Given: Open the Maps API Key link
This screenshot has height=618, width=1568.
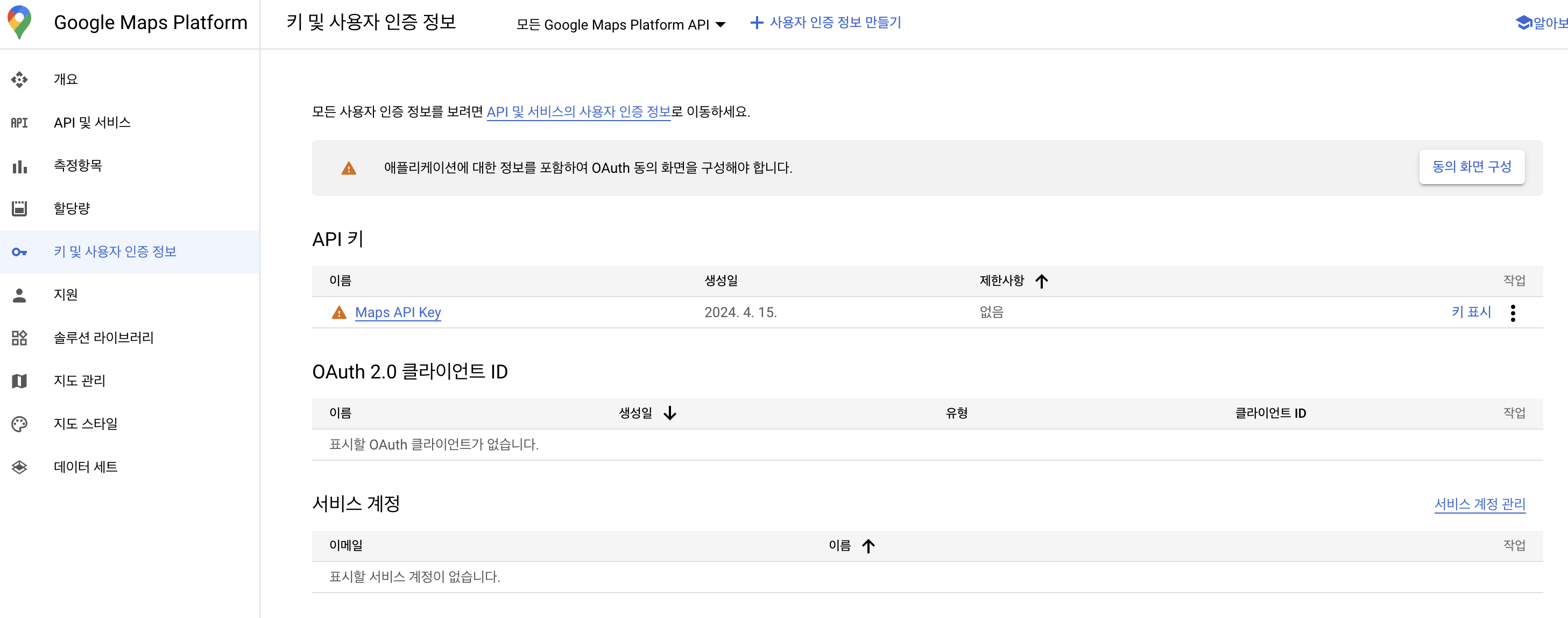Looking at the screenshot, I should coord(398,313).
